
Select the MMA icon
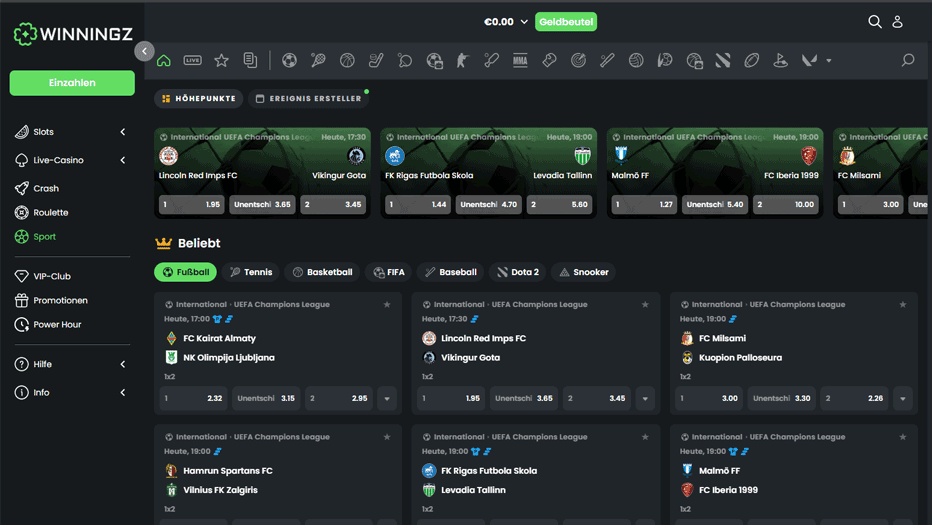click(520, 60)
